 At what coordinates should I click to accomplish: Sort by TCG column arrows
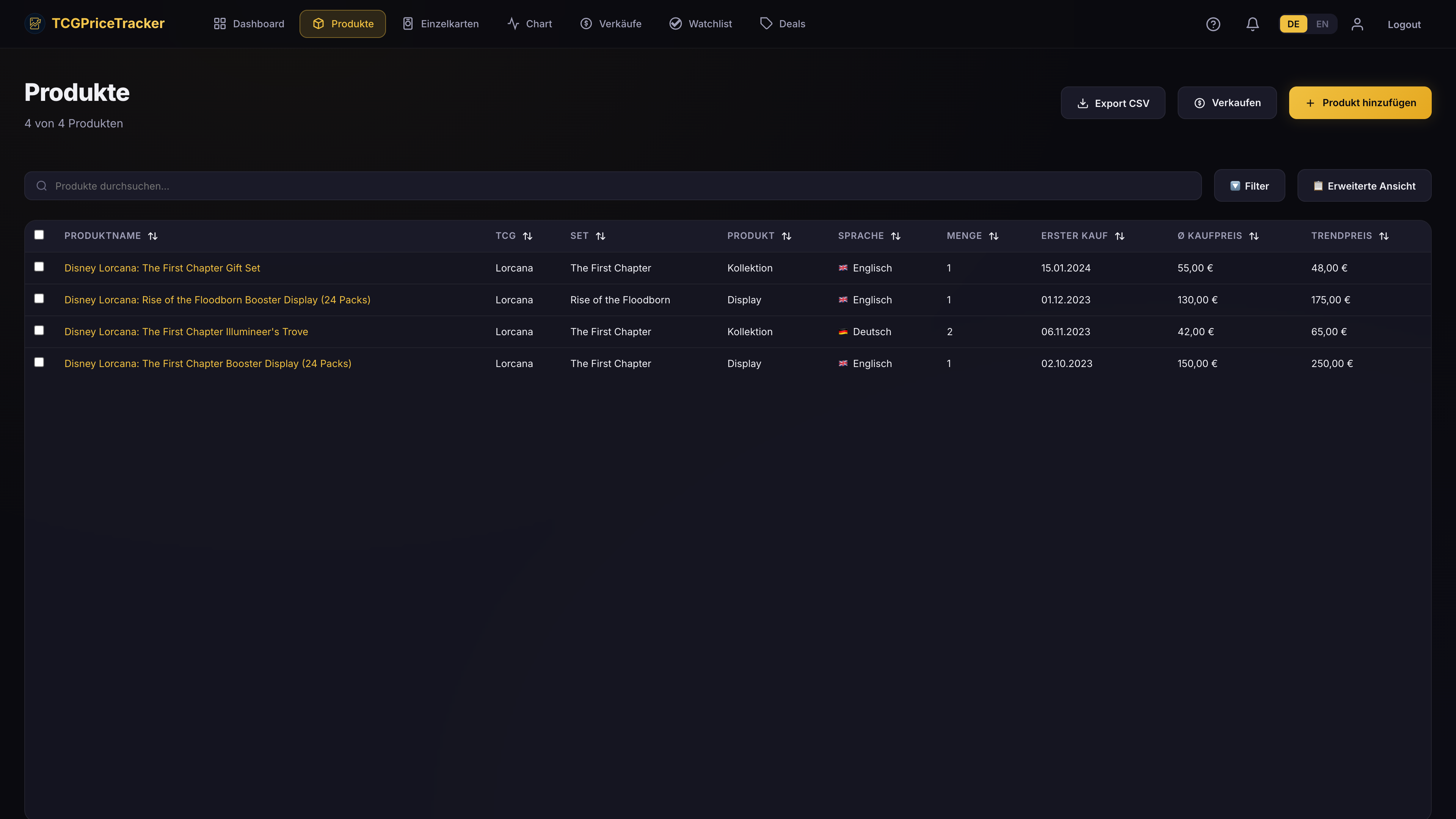(527, 236)
